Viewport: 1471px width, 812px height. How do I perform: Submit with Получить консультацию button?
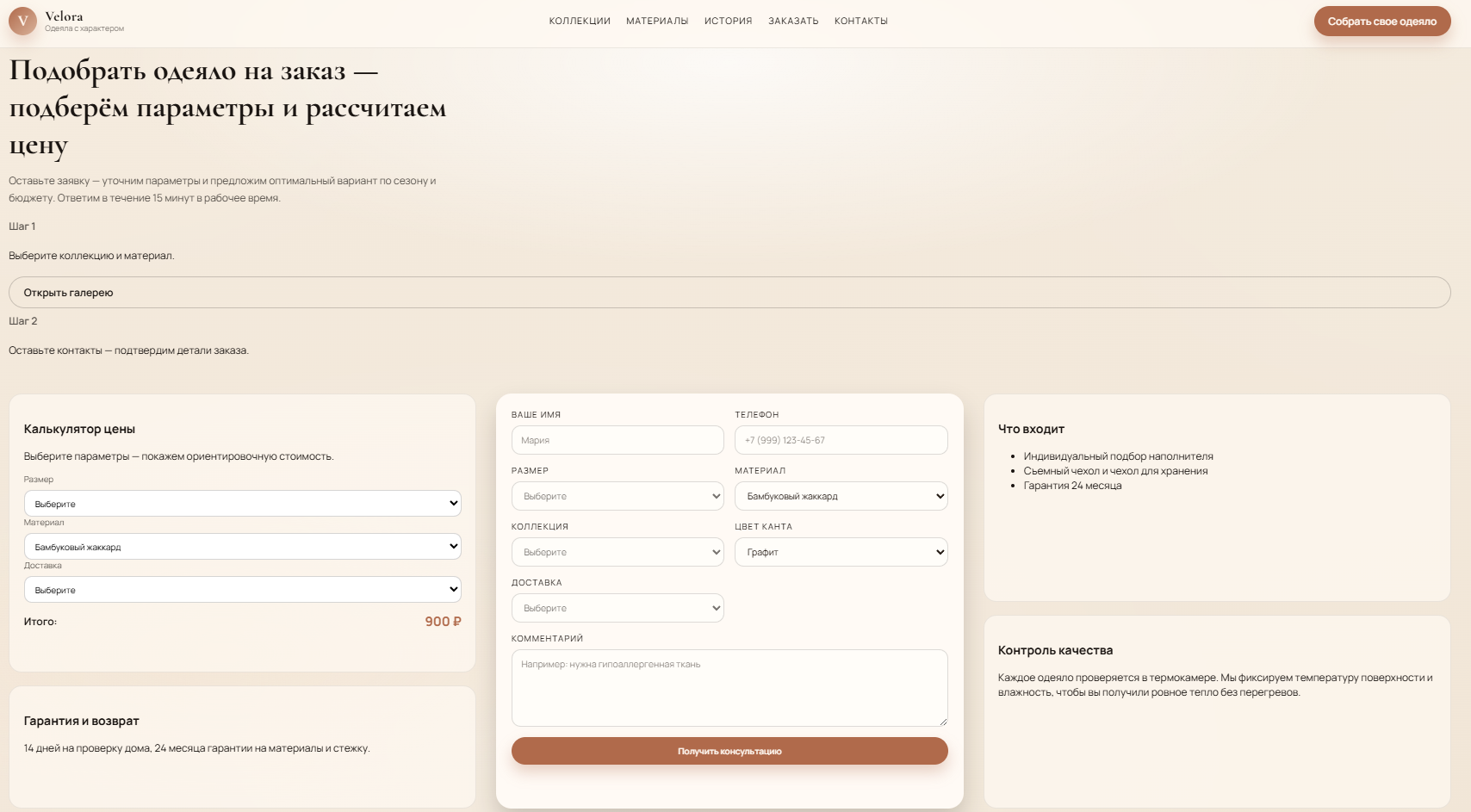coord(729,751)
